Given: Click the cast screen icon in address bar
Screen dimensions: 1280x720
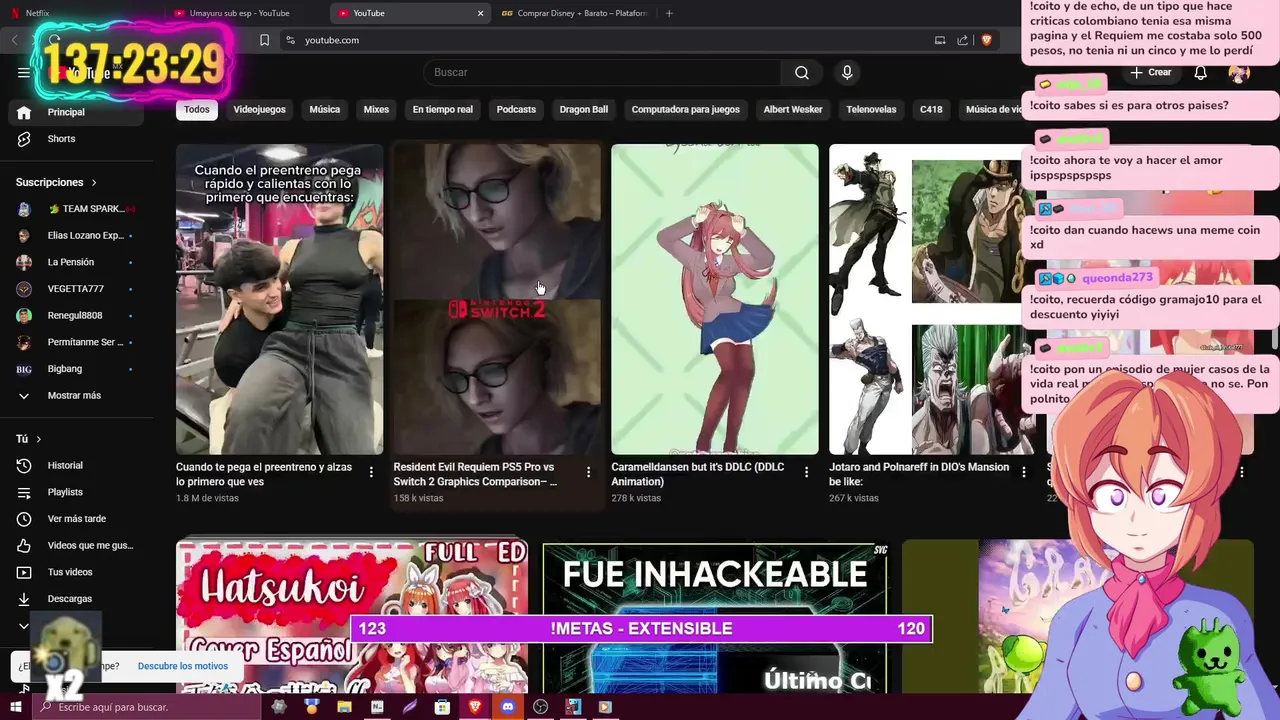Looking at the screenshot, I should click(940, 40).
